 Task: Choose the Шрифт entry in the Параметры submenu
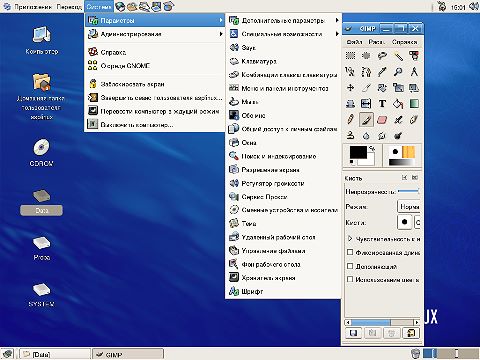284,291
